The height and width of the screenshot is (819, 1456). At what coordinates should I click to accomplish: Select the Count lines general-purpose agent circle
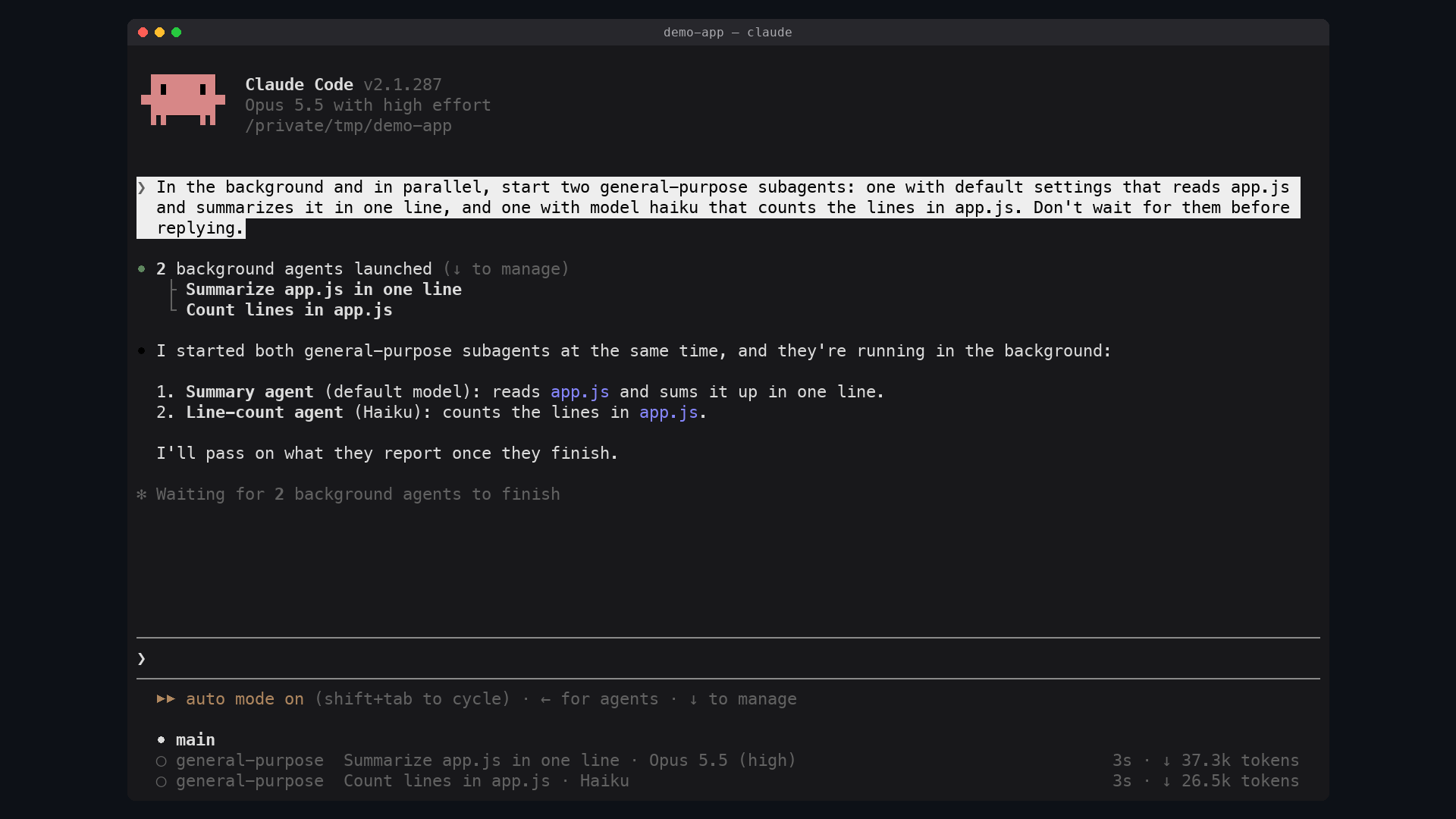point(161,781)
